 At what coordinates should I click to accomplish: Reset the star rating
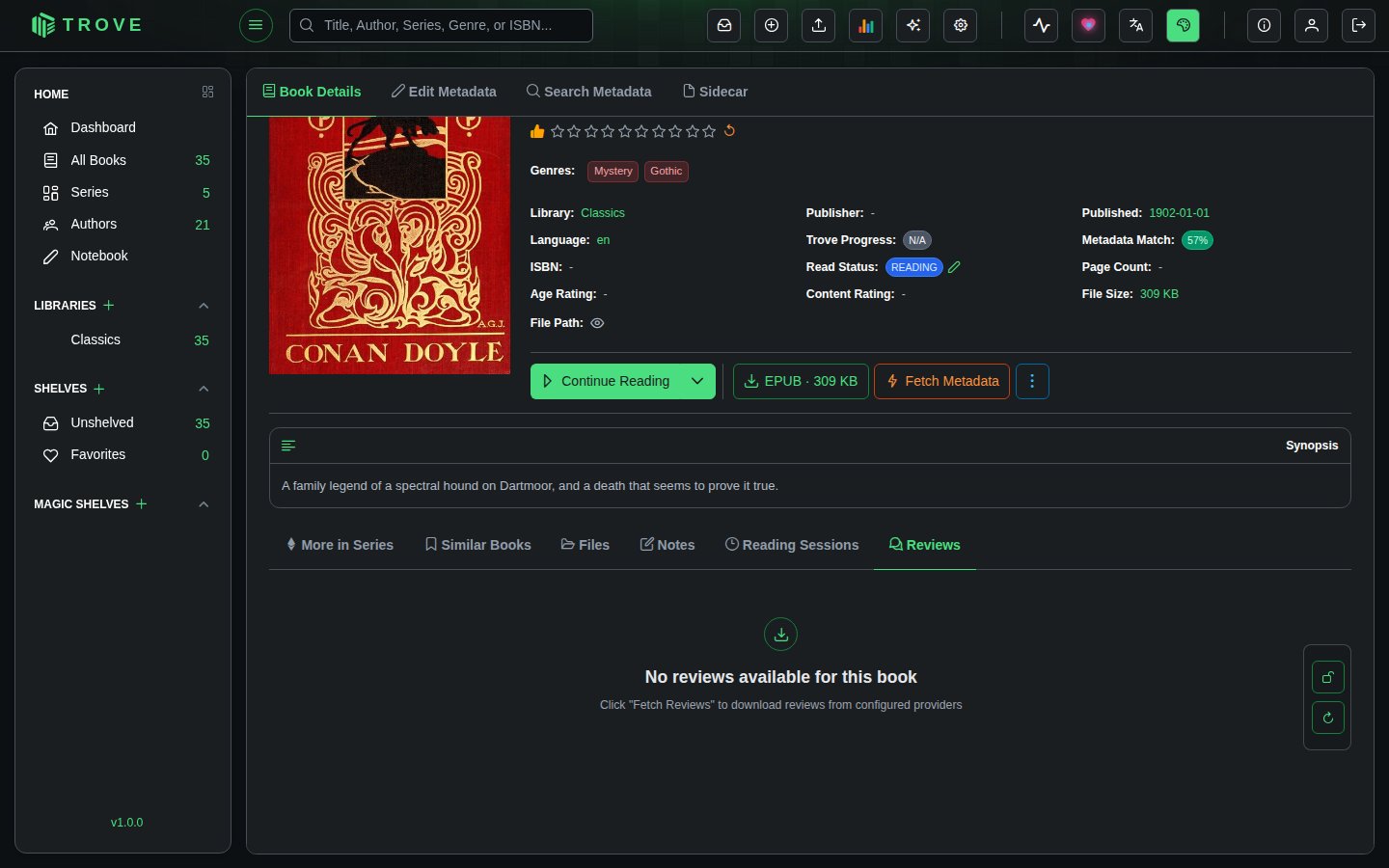730,131
